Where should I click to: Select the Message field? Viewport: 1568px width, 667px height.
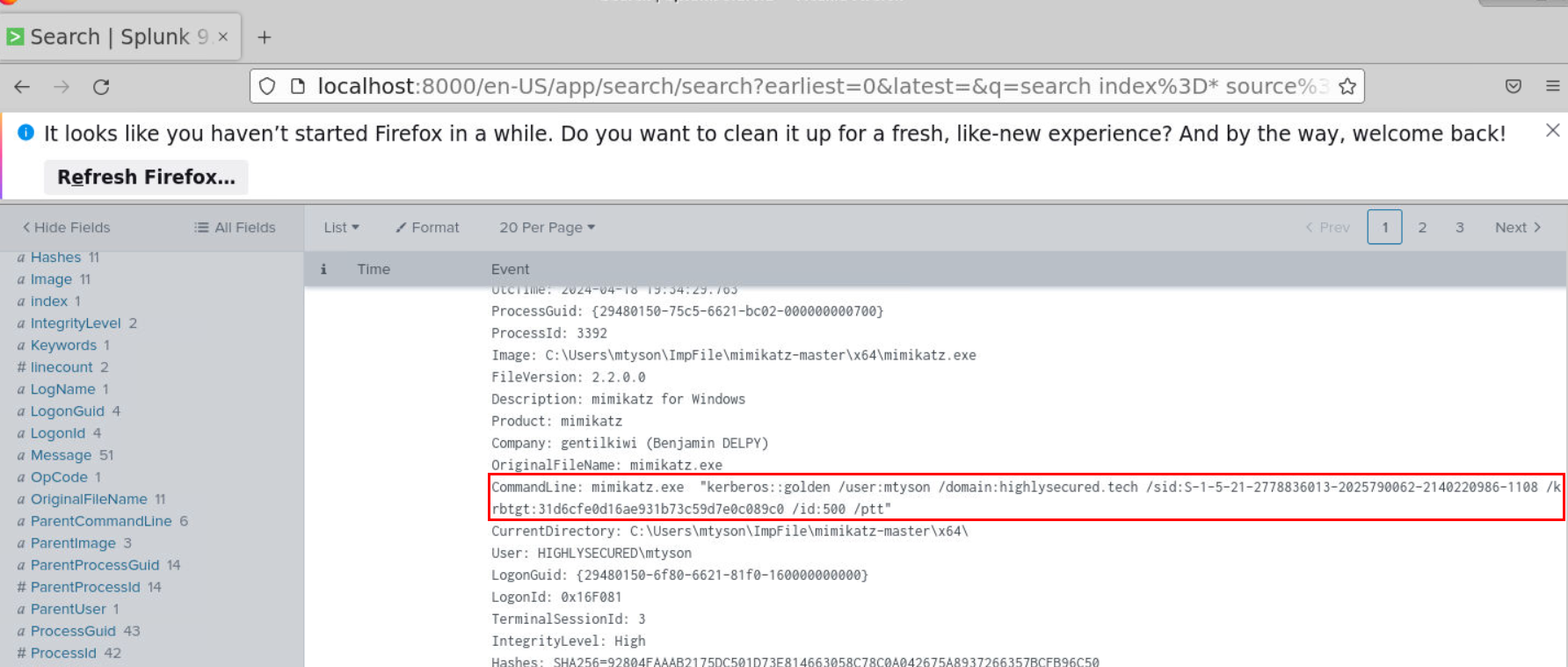[x=61, y=455]
